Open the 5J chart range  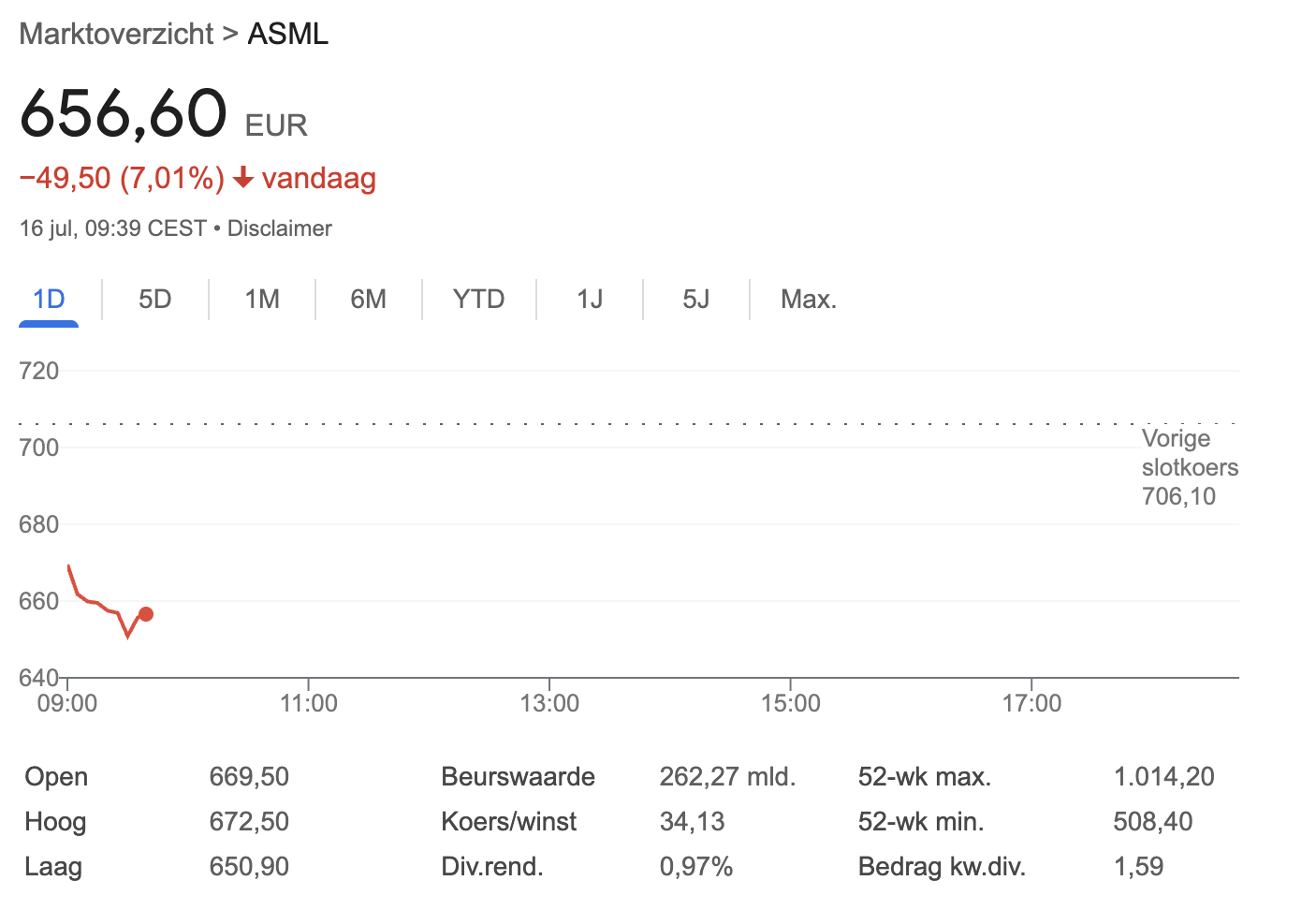click(x=695, y=300)
